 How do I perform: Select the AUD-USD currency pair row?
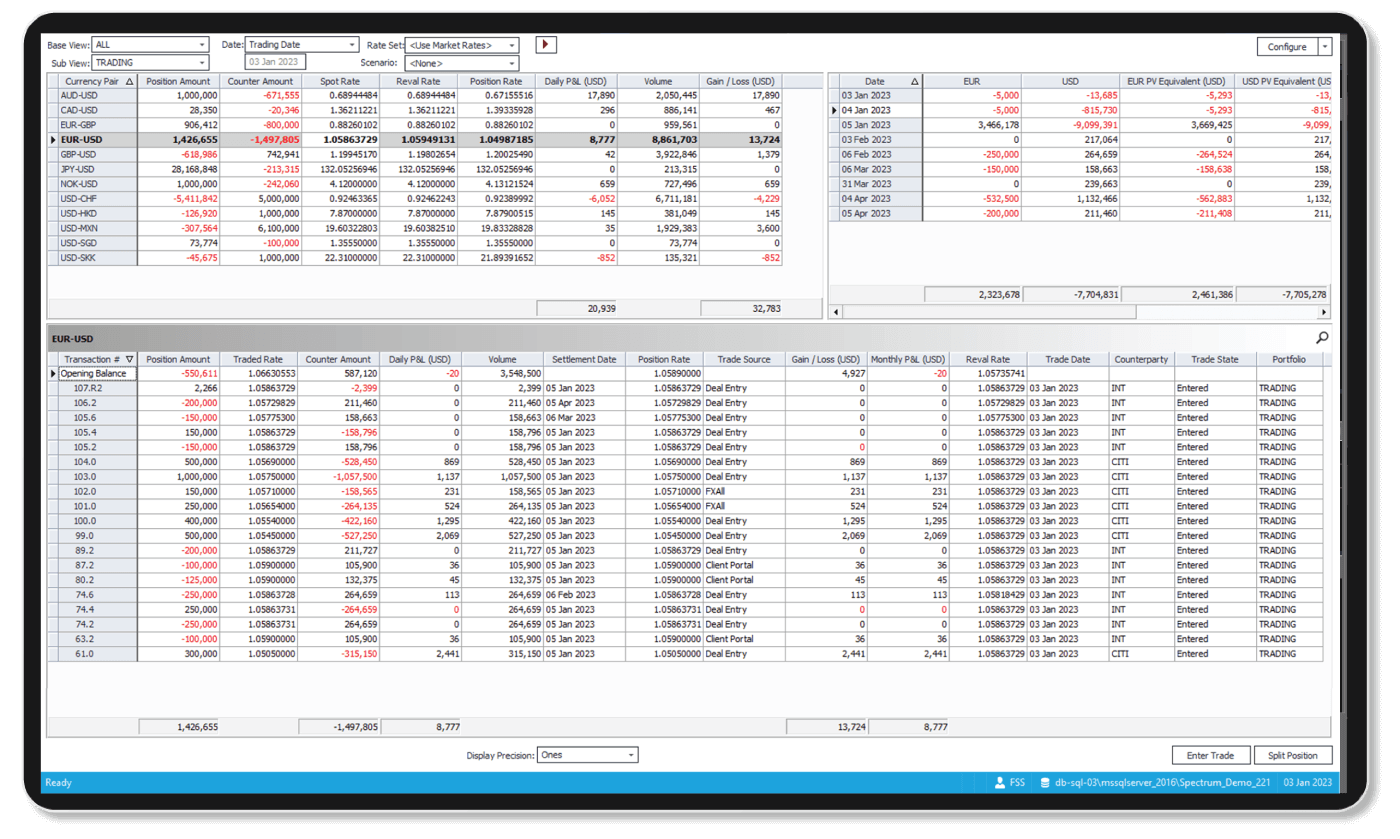(x=415, y=96)
